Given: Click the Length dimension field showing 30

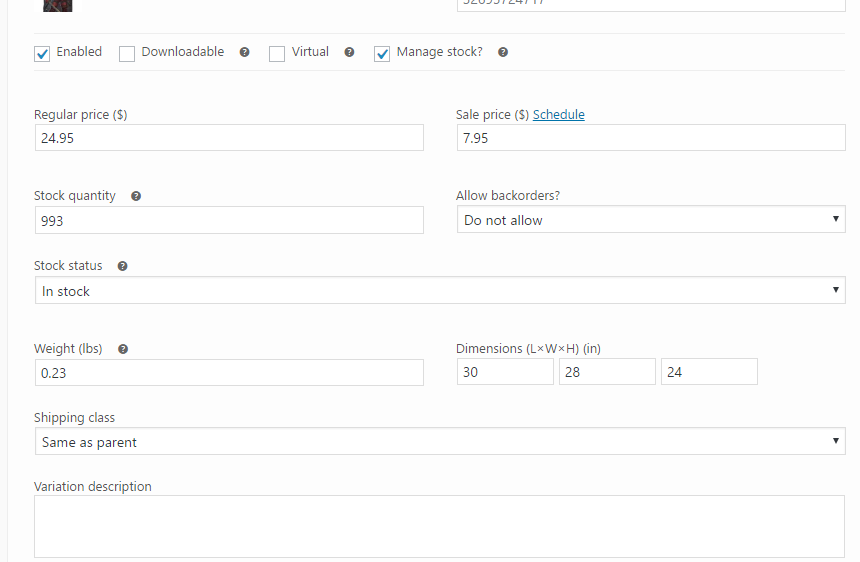Looking at the screenshot, I should [505, 372].
